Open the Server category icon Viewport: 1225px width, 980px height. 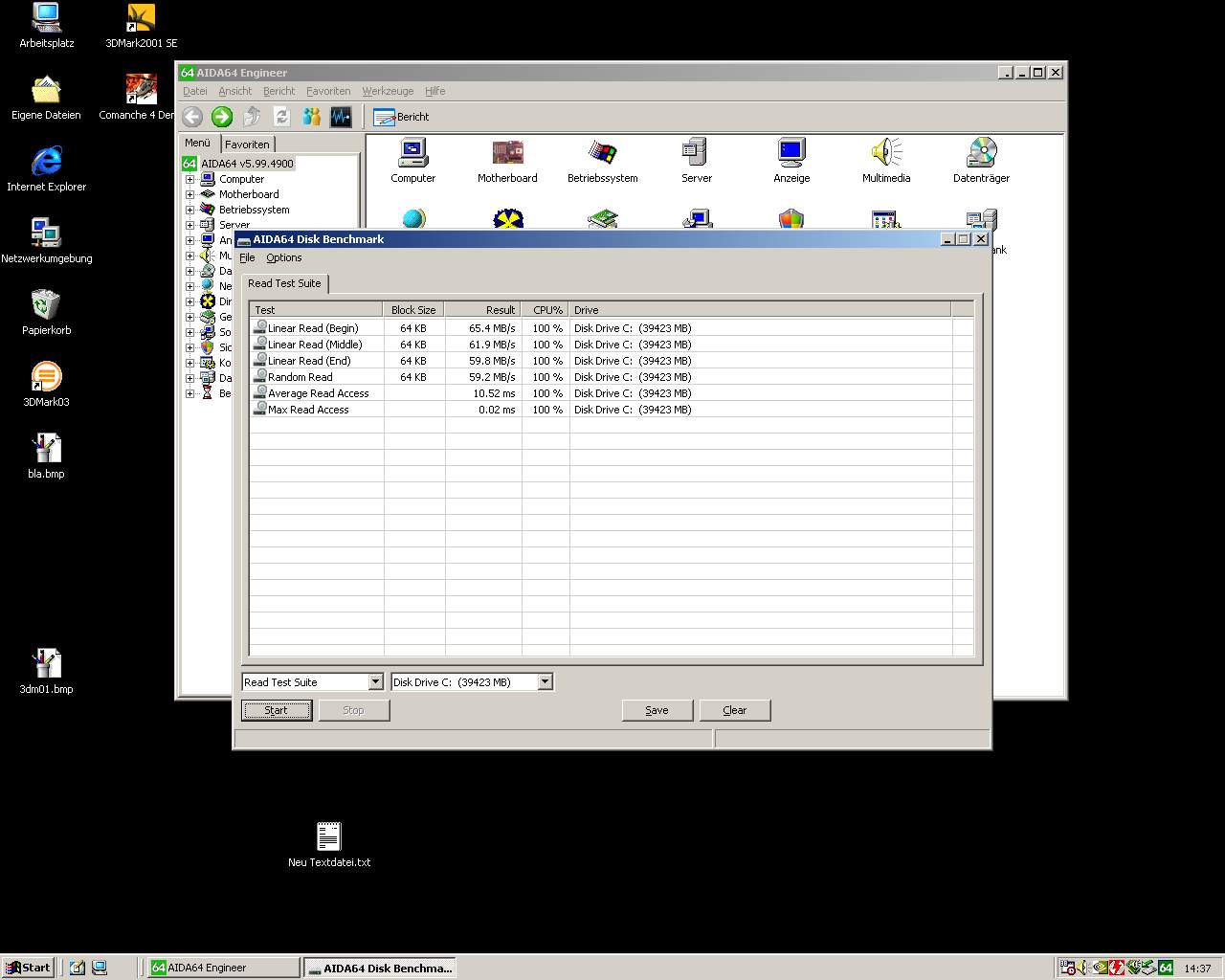pos(696,161)
